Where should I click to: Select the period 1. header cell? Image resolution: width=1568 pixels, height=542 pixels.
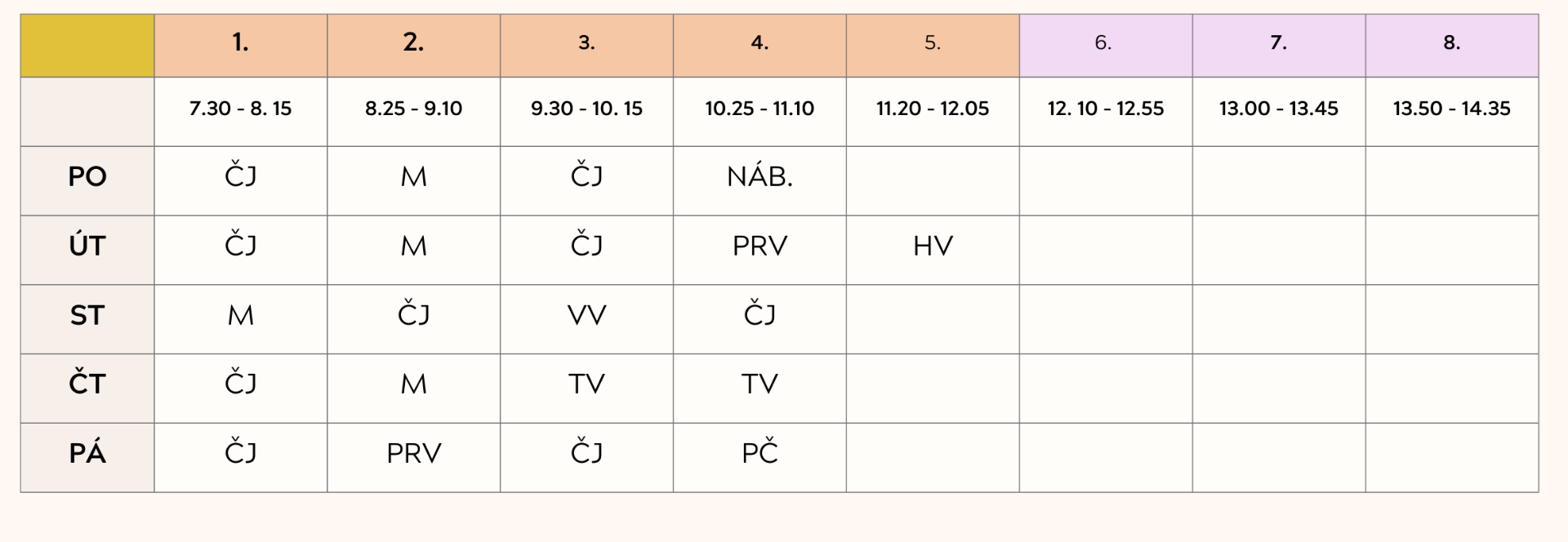click(241, 46)
